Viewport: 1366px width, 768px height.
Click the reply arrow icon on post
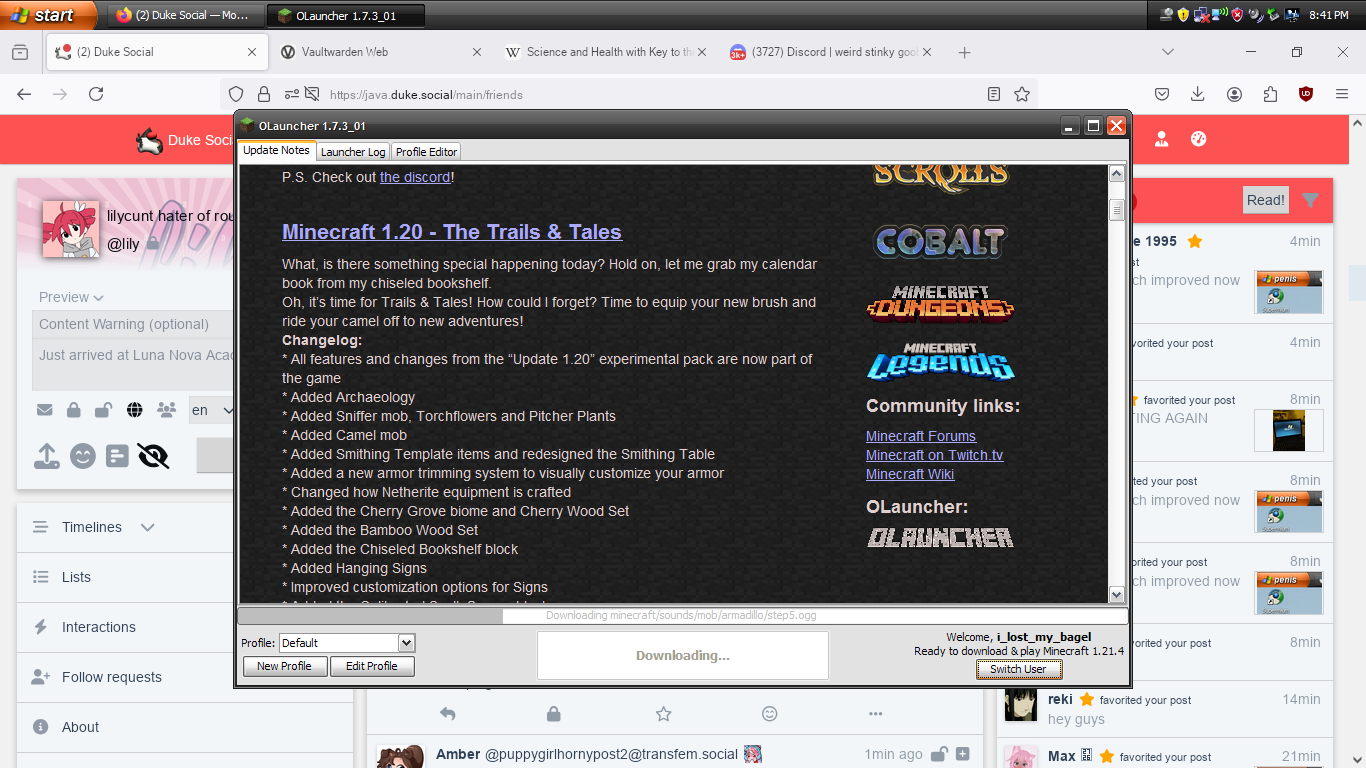click(x=448, y=714)
